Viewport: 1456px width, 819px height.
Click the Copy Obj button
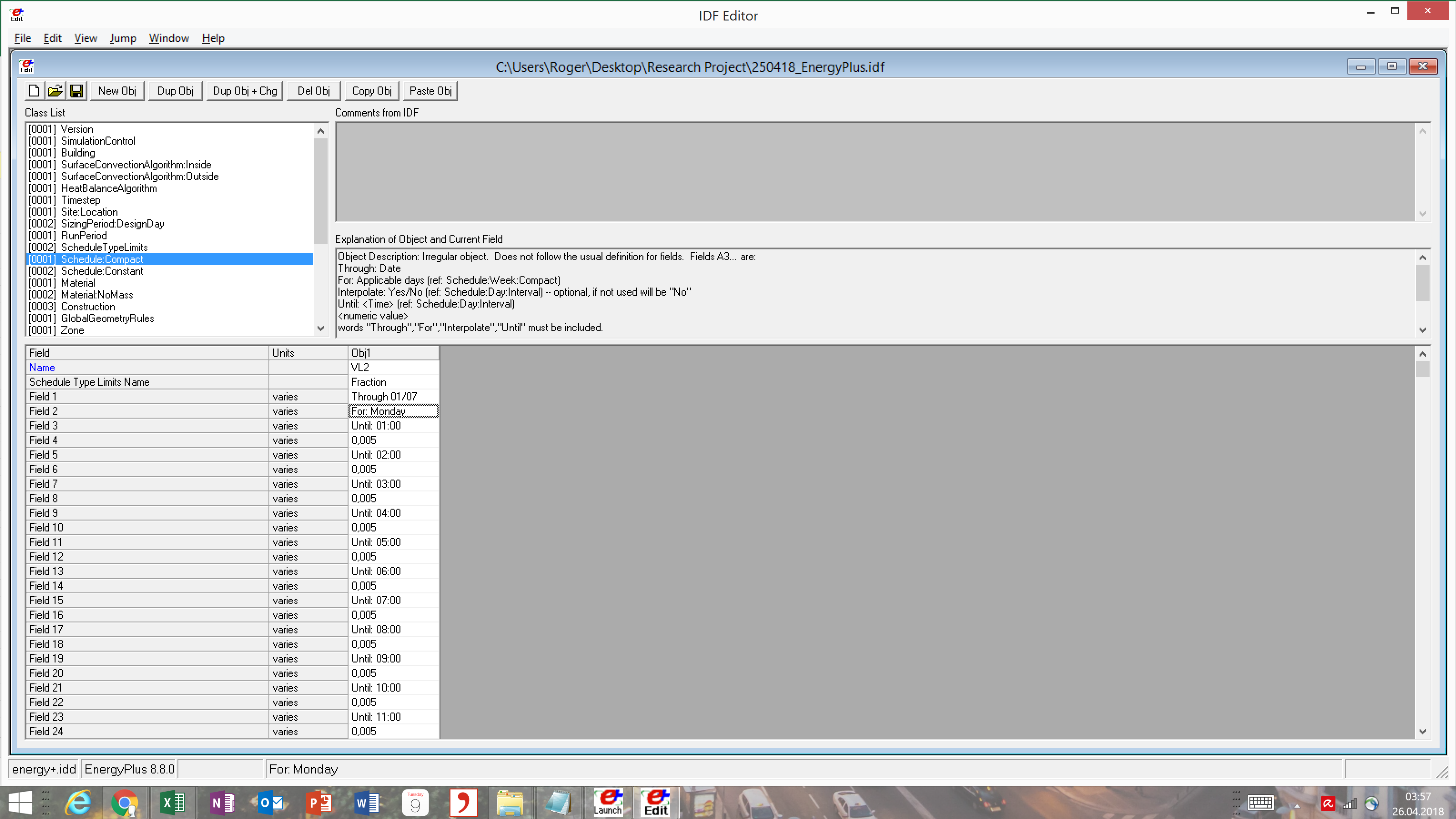point(372,91)
